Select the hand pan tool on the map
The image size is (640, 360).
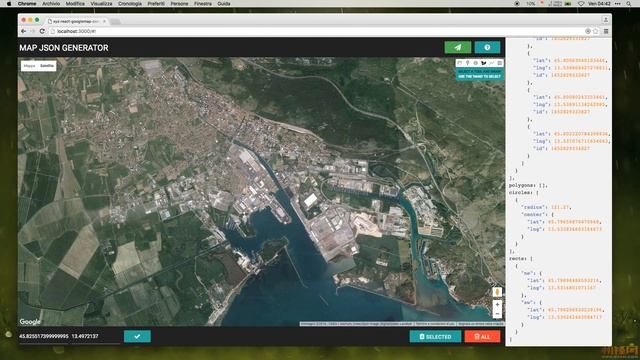(460, 63)
